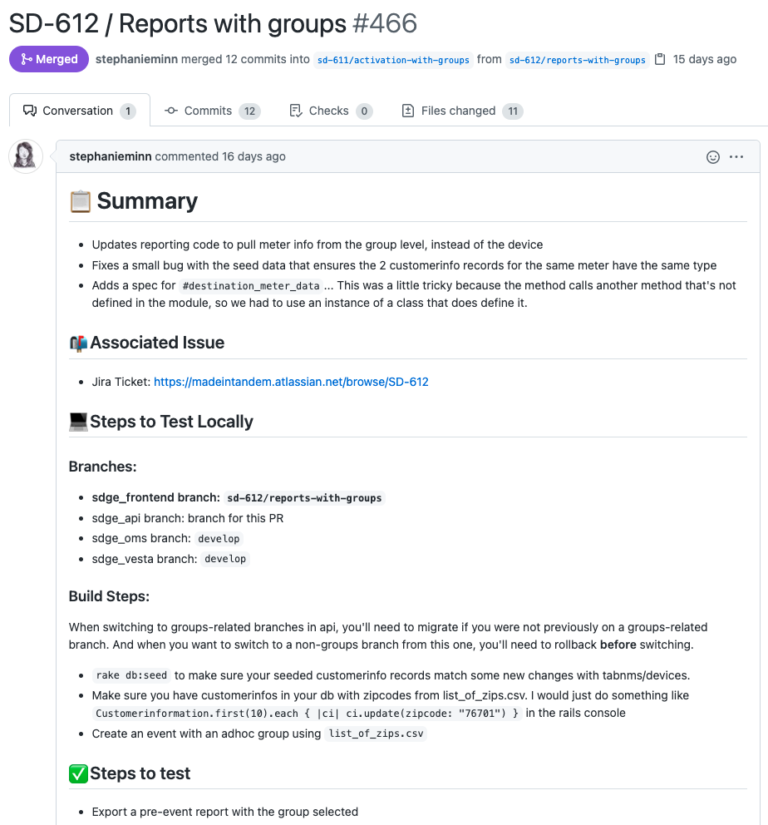Copy the merge timestamp clipboard icon
The height and width of the screenshot is (825, 768).
tap(659, 59)
